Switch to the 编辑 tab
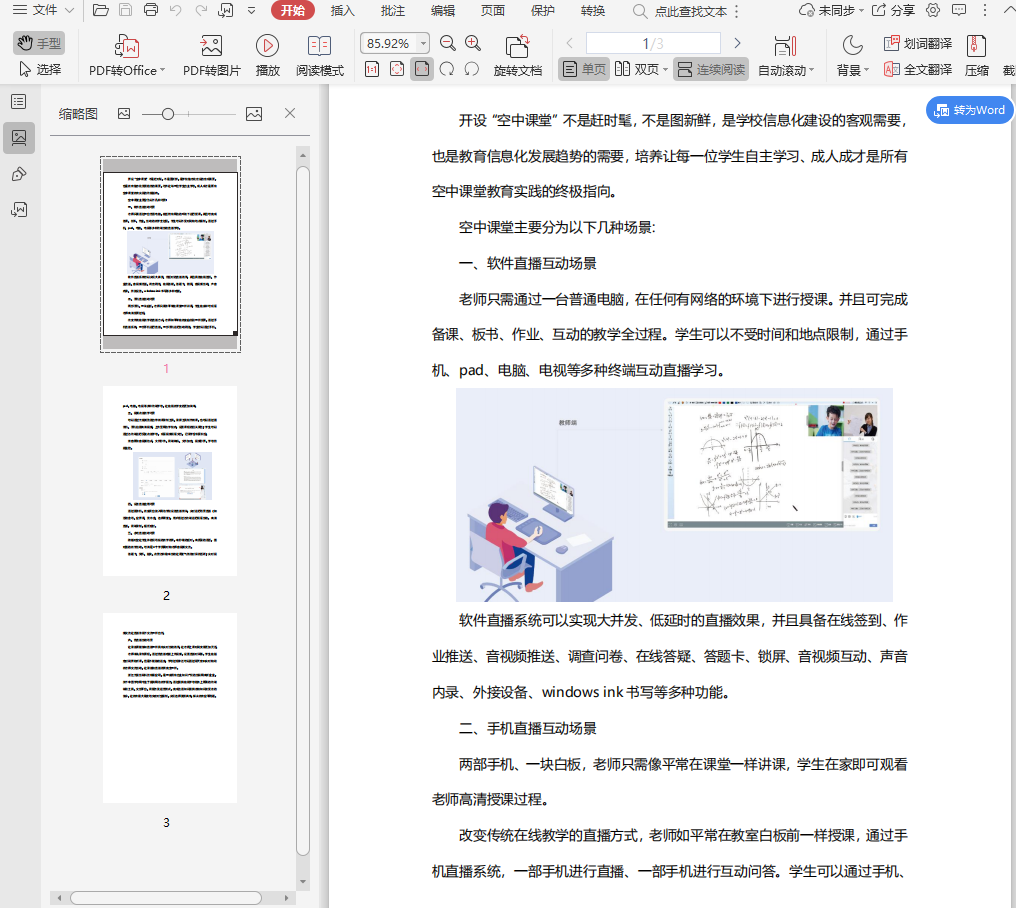 click(443, 10)
